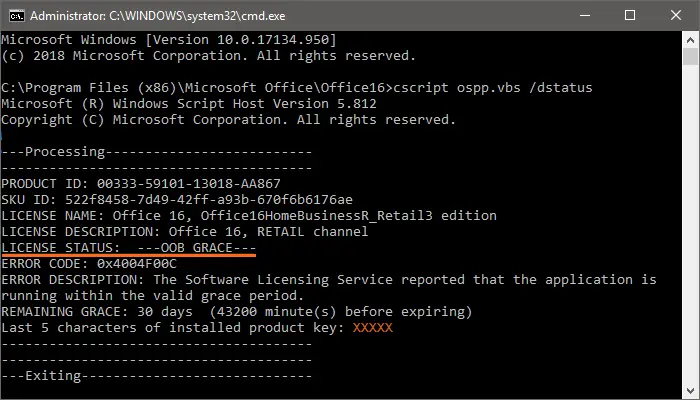Click the cmd.exe icon in title bar

pos(12,15)
